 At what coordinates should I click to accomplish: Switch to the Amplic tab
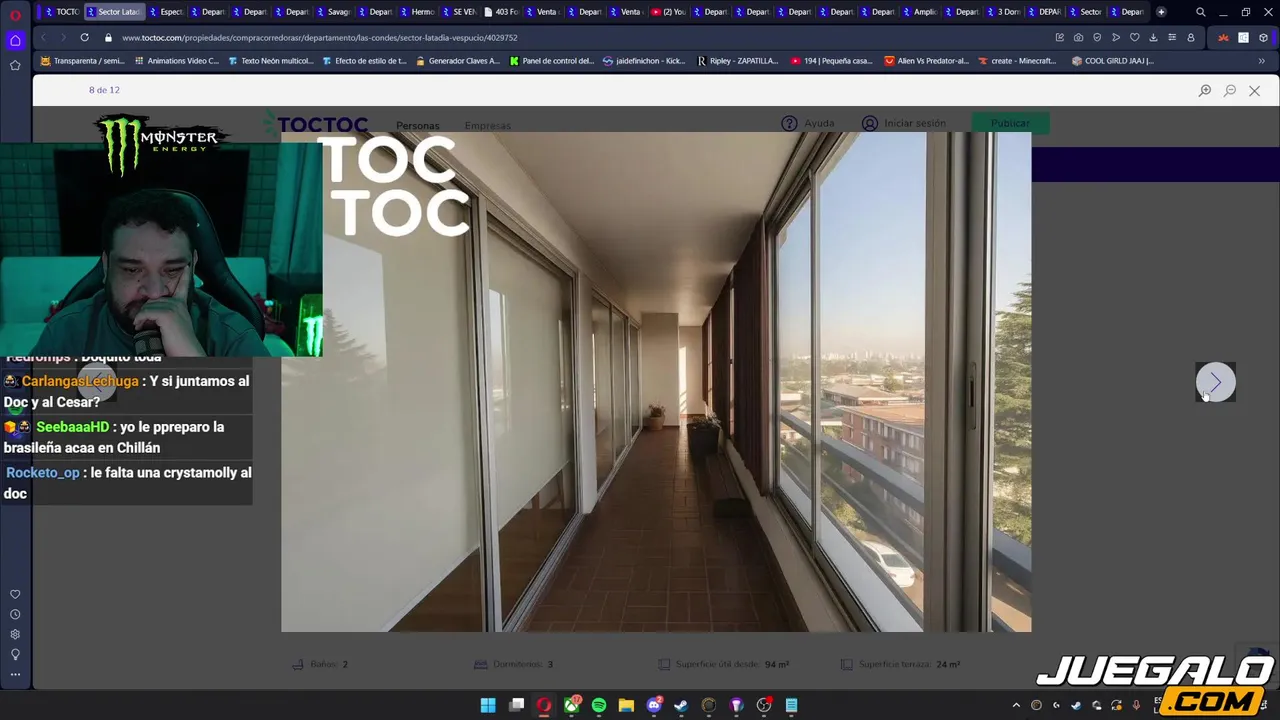point(920,12)
